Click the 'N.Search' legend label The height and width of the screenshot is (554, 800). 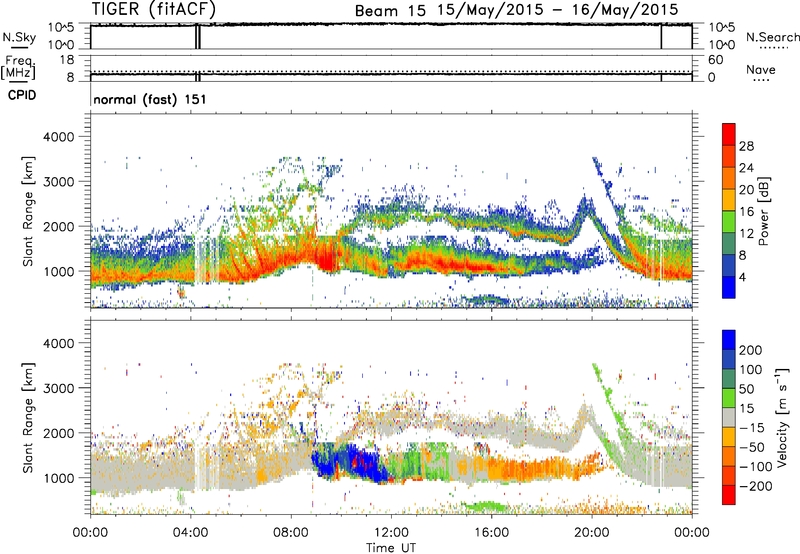[772, 37]
